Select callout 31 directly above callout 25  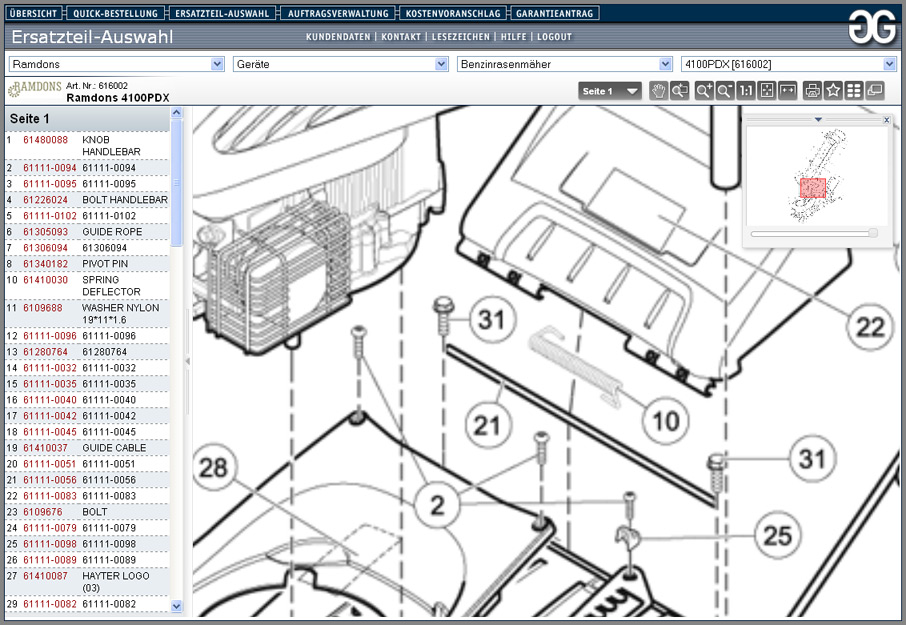click(x=812, y=459)
